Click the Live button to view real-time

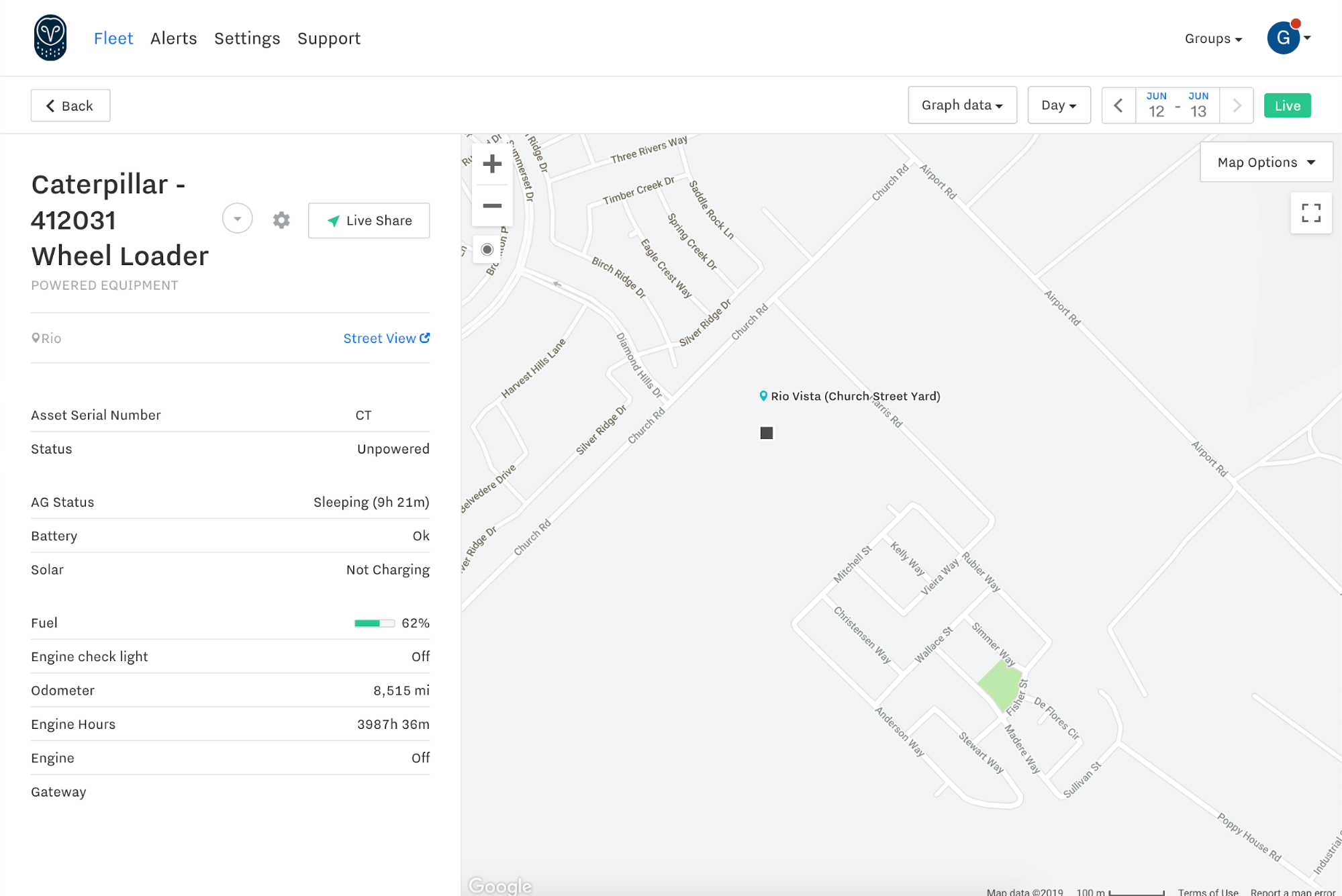coord(1288,104)
